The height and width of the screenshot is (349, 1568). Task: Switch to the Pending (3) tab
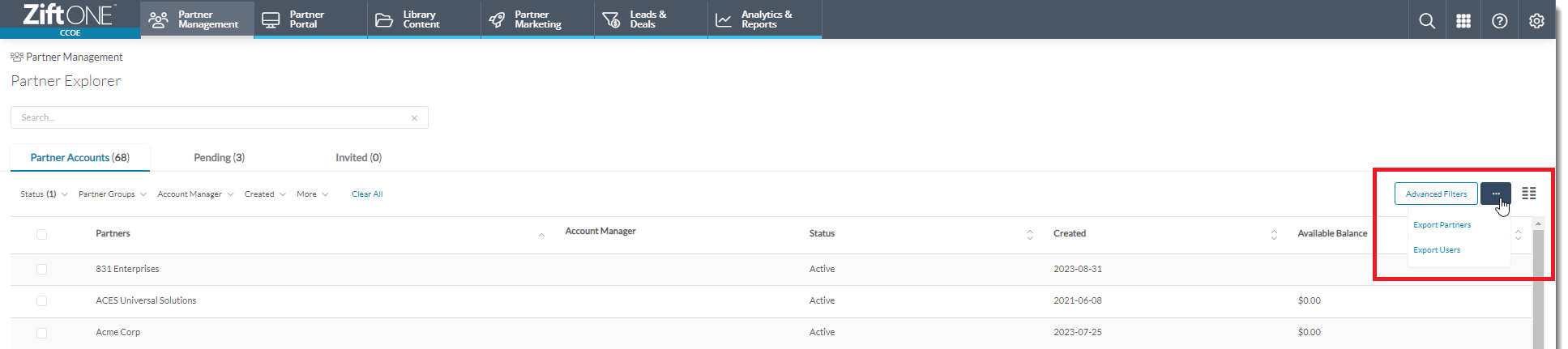click(x=219, y=158)
